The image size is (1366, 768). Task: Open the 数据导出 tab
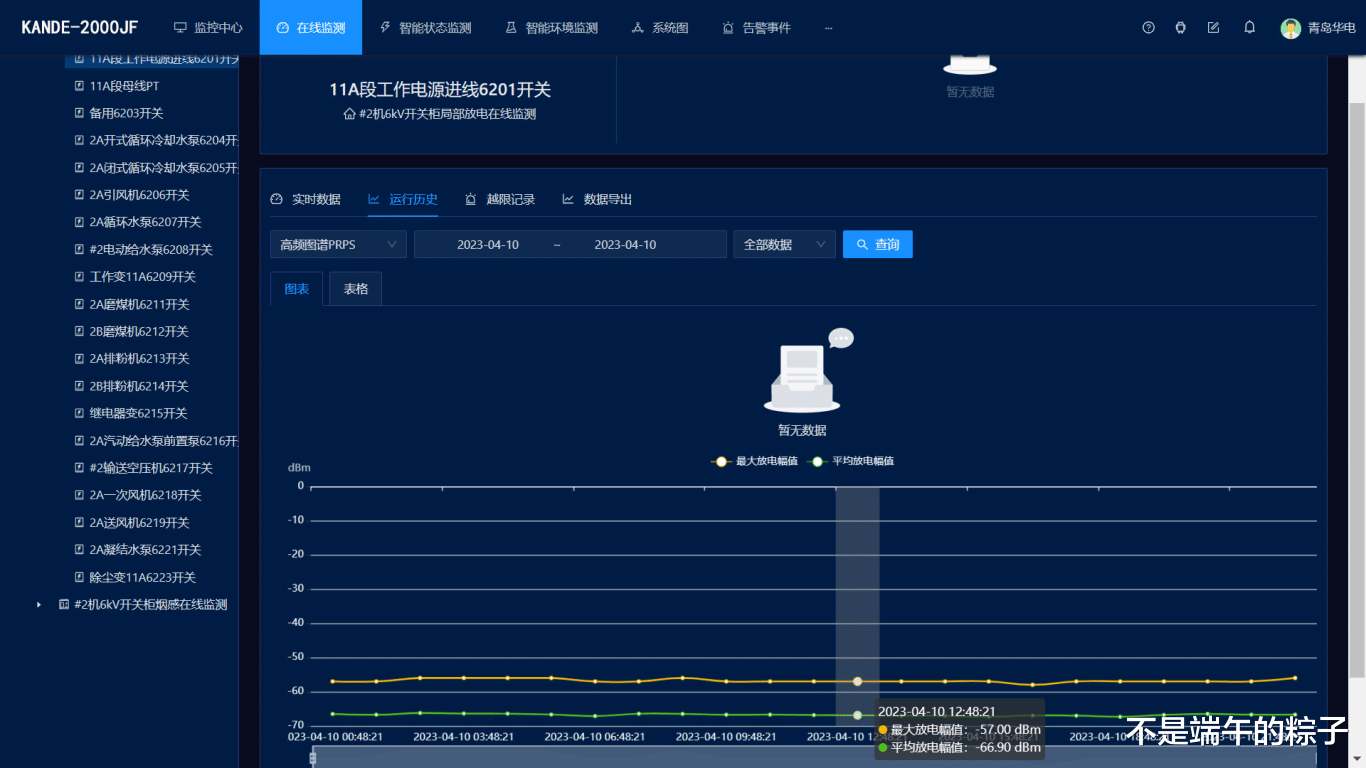click(x=597, y=200)
